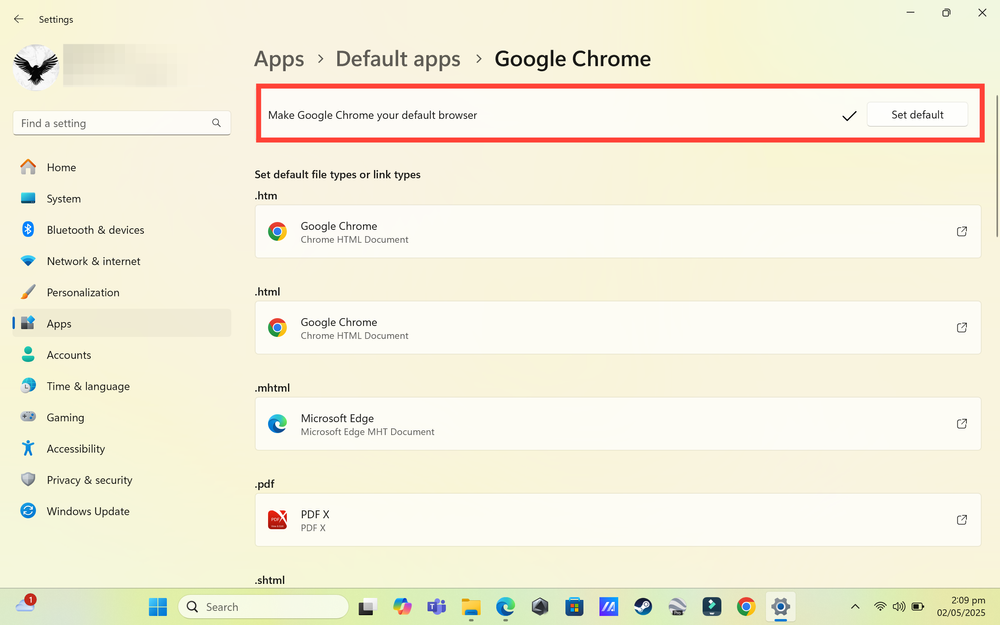Open Network & internet settings
The width and height of the screenshot is (1000, 625).
(x=122, y=261)
